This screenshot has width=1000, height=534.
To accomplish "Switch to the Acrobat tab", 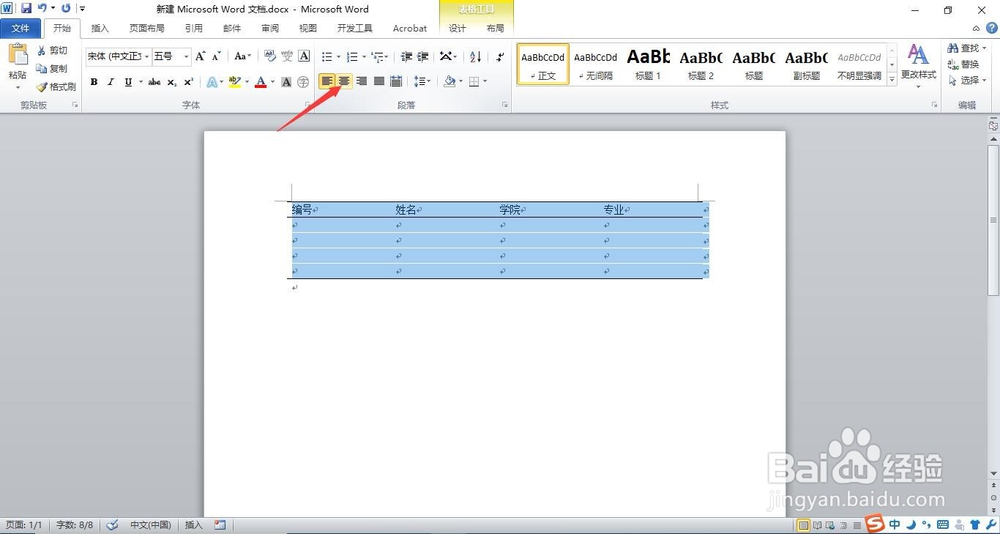I will [410, 28].
